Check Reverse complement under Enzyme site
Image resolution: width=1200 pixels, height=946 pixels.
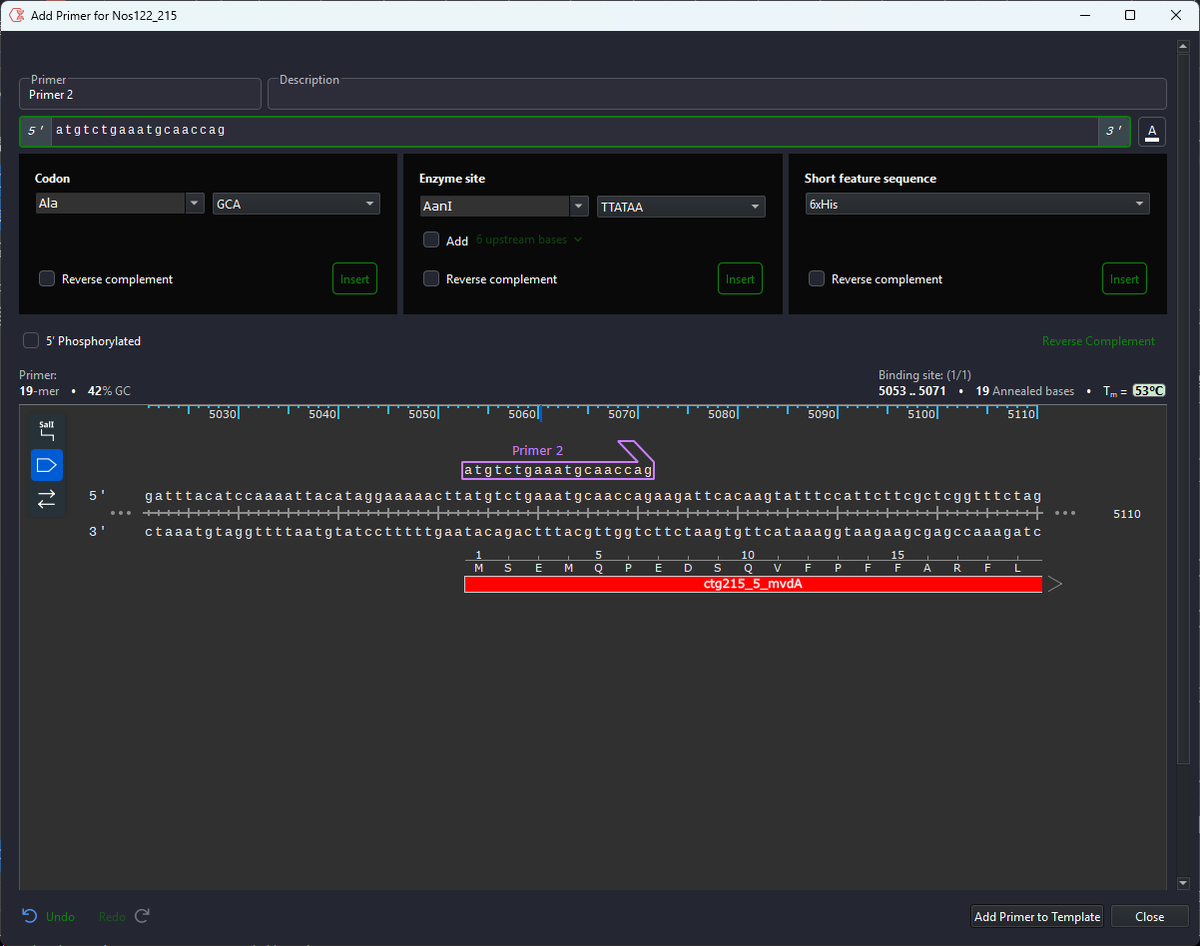(x=431, y=279)
